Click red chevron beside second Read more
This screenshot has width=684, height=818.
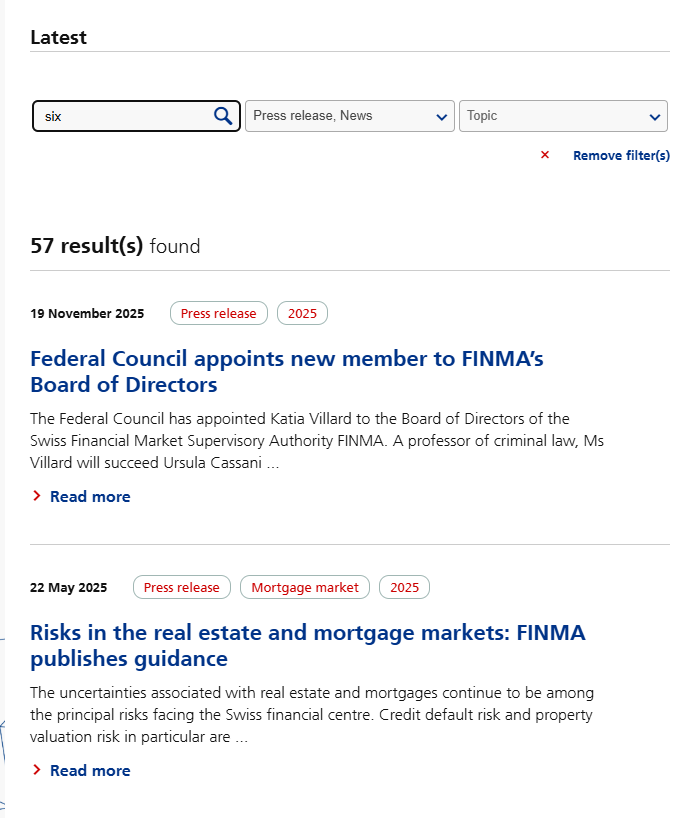click(37, 770)
